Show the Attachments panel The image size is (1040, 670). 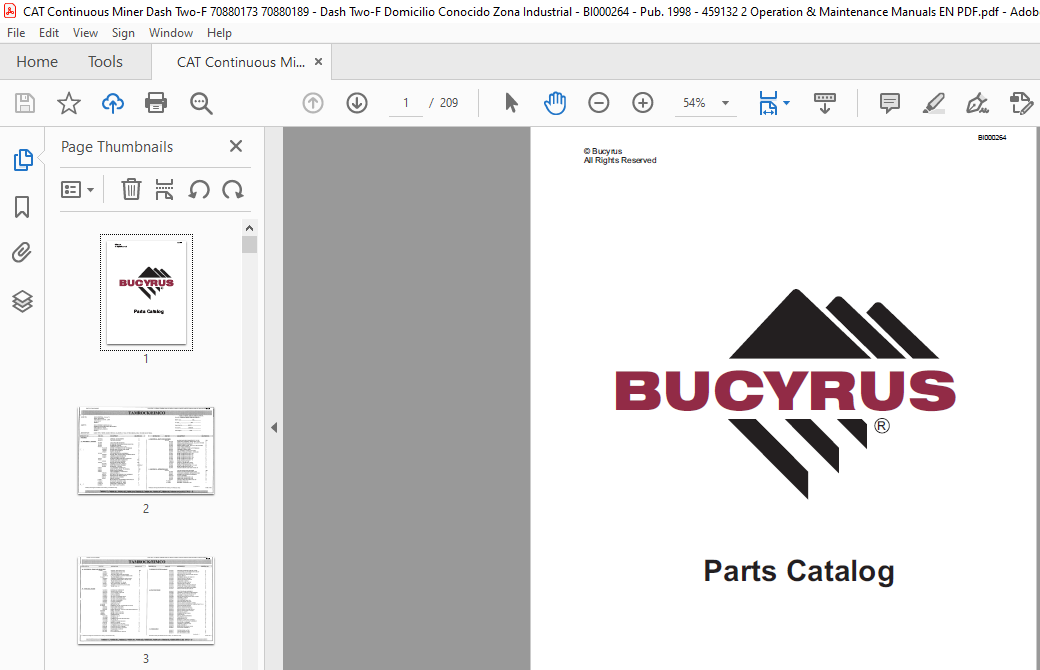pos(22,253)
